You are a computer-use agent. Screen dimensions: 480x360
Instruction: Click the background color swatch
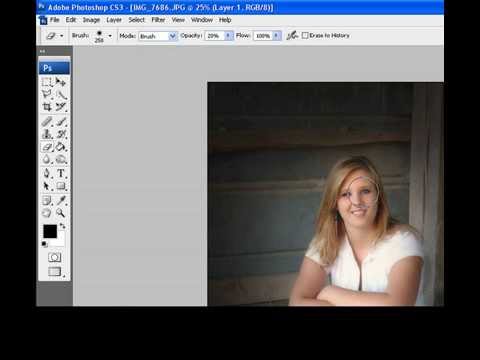click(x=60, y=241)
